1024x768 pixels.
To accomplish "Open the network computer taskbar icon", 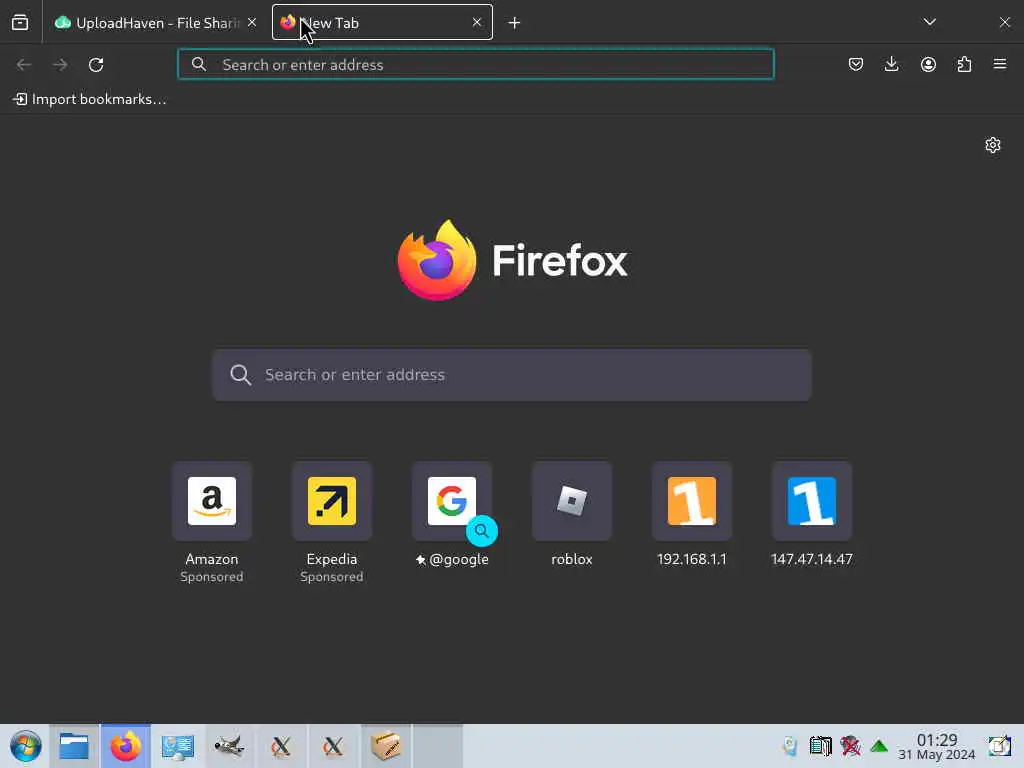I will [178, 746].
